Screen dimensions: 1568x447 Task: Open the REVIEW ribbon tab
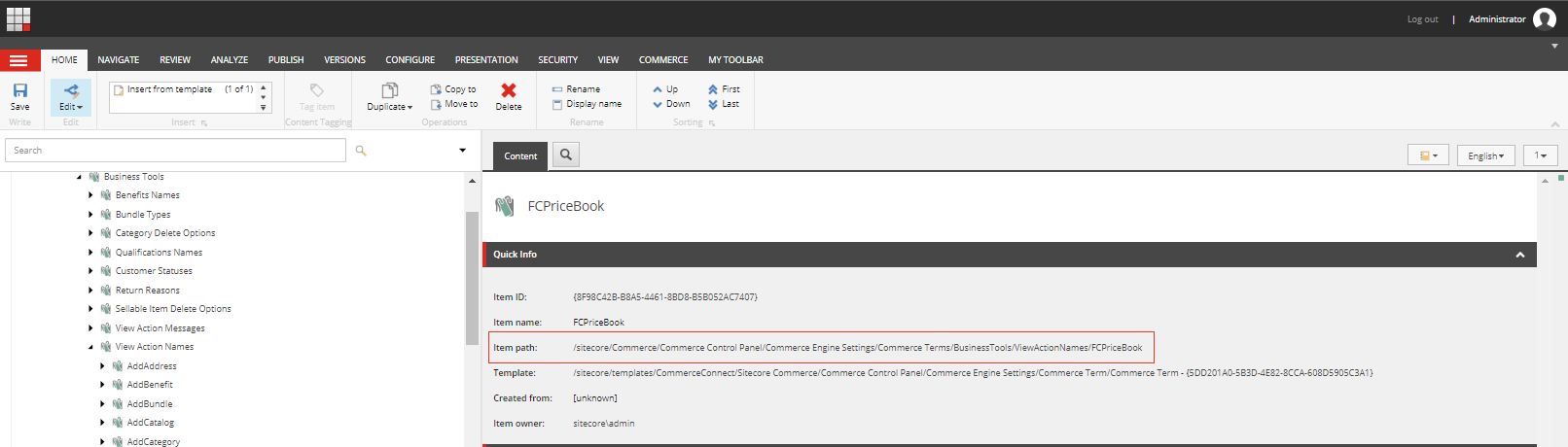coord(175,60)
